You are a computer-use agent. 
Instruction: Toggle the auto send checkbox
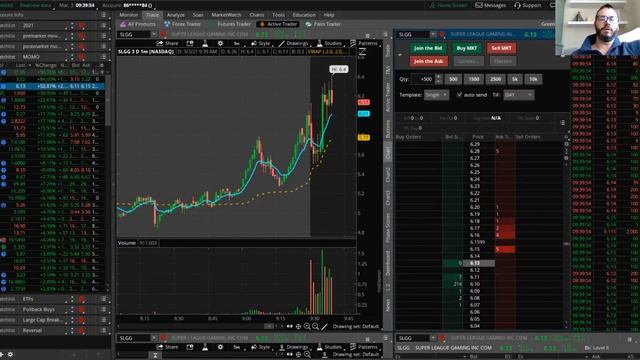[459, 95]
